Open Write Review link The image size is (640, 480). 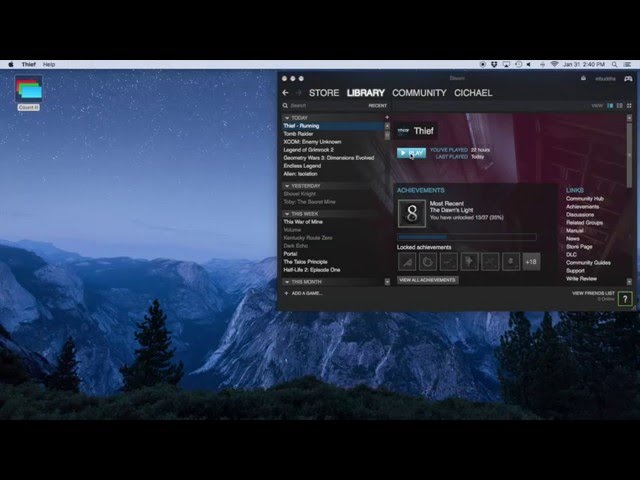pyautogui.click(x=581, y=278)
